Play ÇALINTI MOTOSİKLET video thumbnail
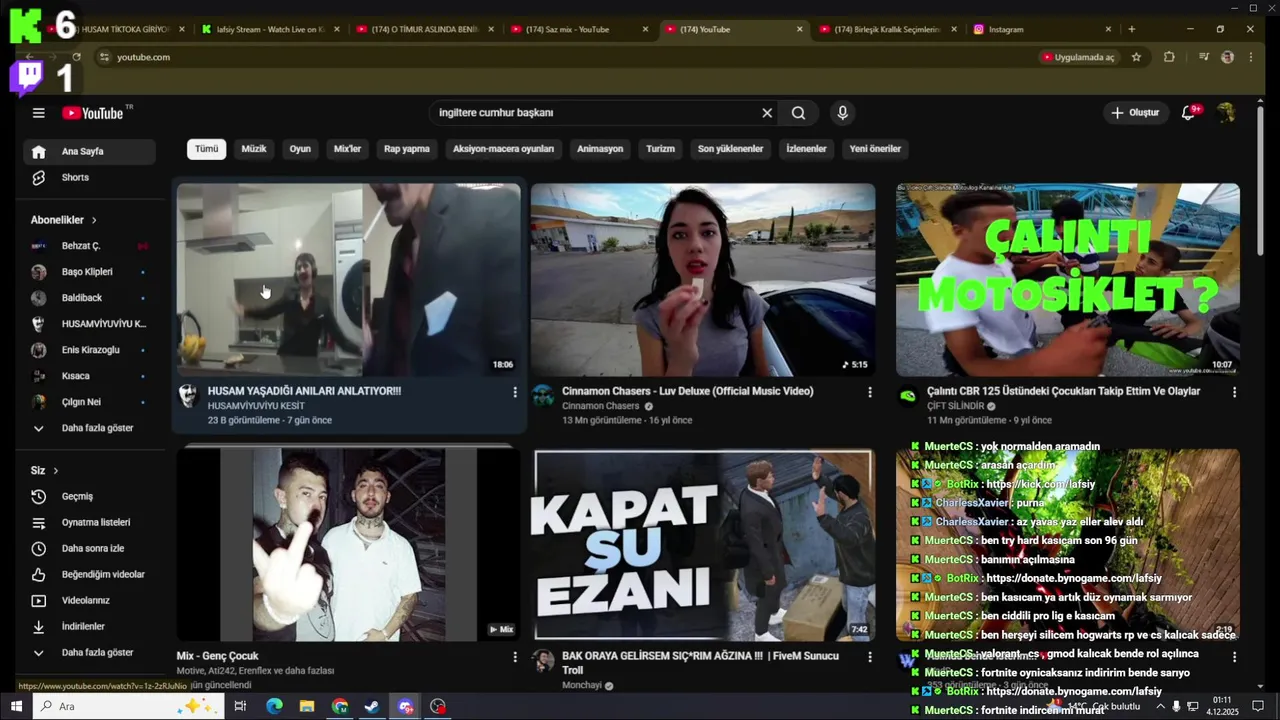1280x720 pixels. point(1067,280)
